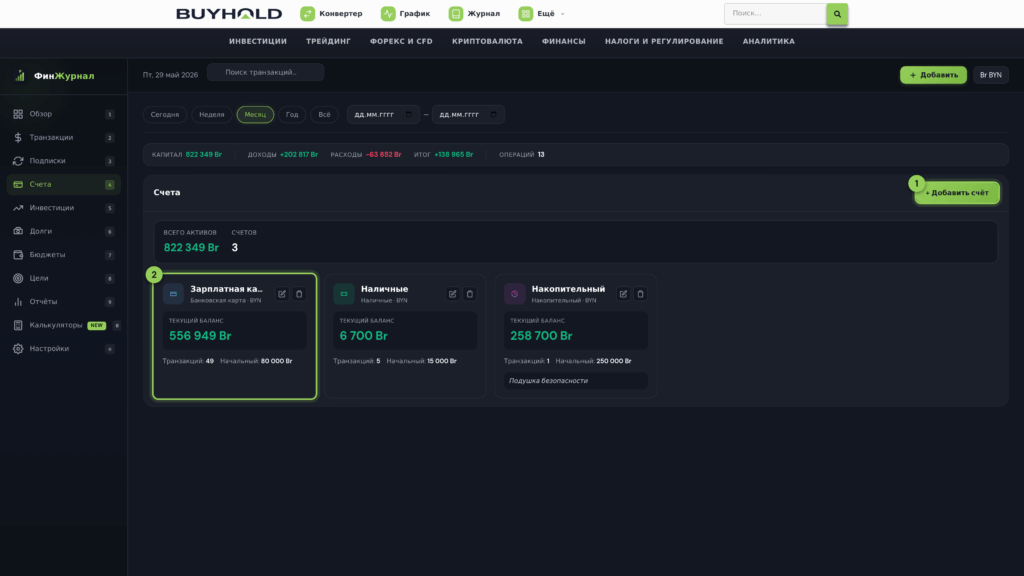Expand the Ещё dropdown menu

(x=542, y=14)
